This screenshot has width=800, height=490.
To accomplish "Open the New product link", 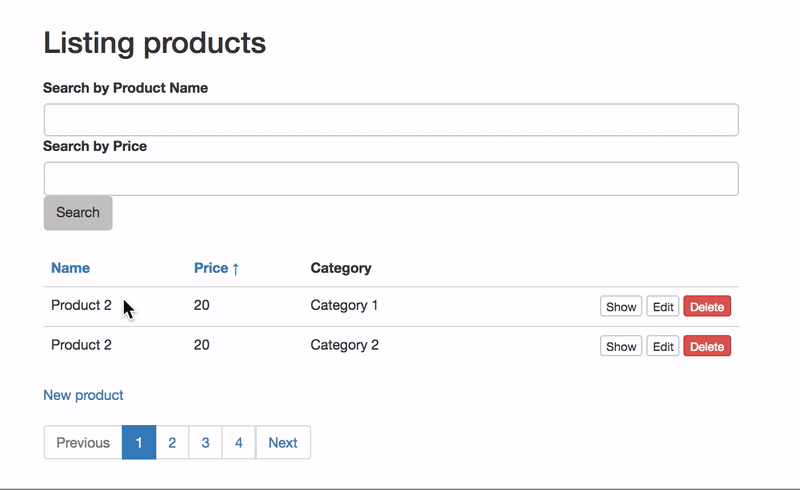I will 83,395.
